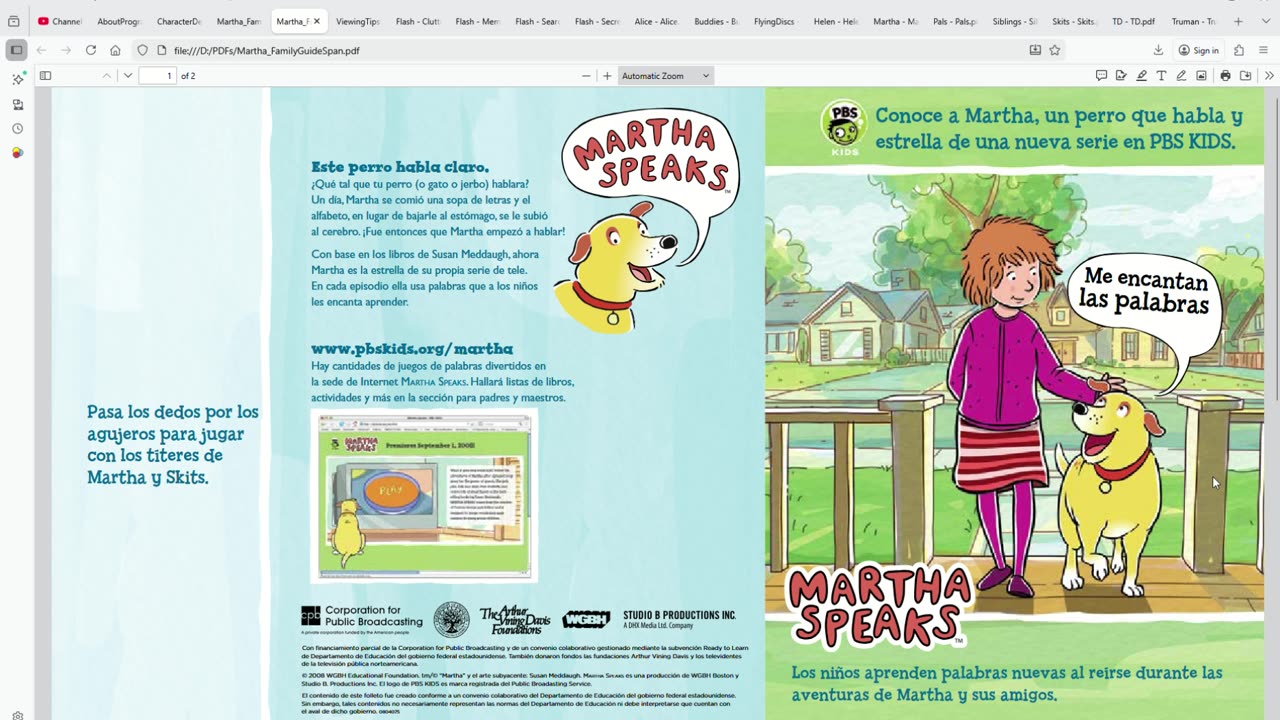The height and width of the screenshot is (720, 1280).
Task: Go to next PDF page arrow
Action: (x=128, y=76)
